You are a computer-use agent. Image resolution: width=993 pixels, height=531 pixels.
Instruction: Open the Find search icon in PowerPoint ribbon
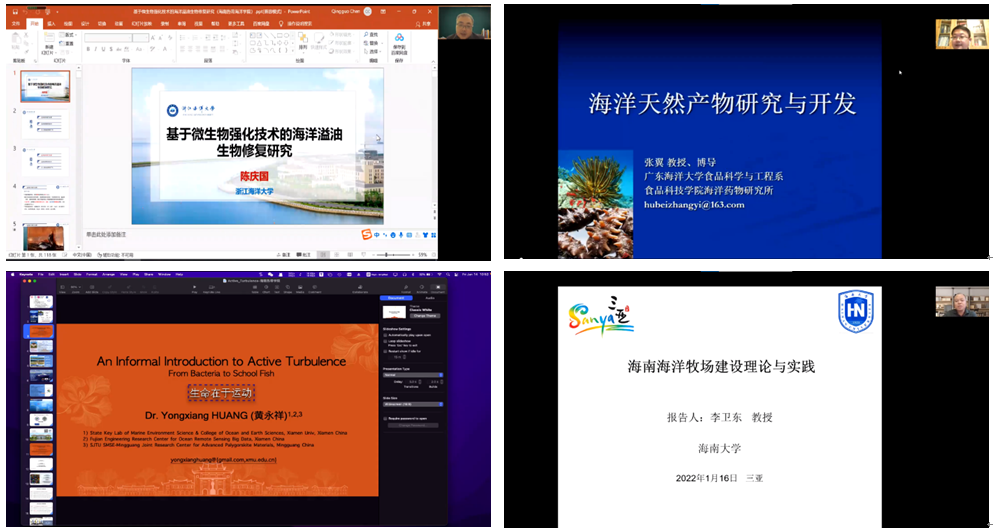pyautogui.click(x=366, y=34)
